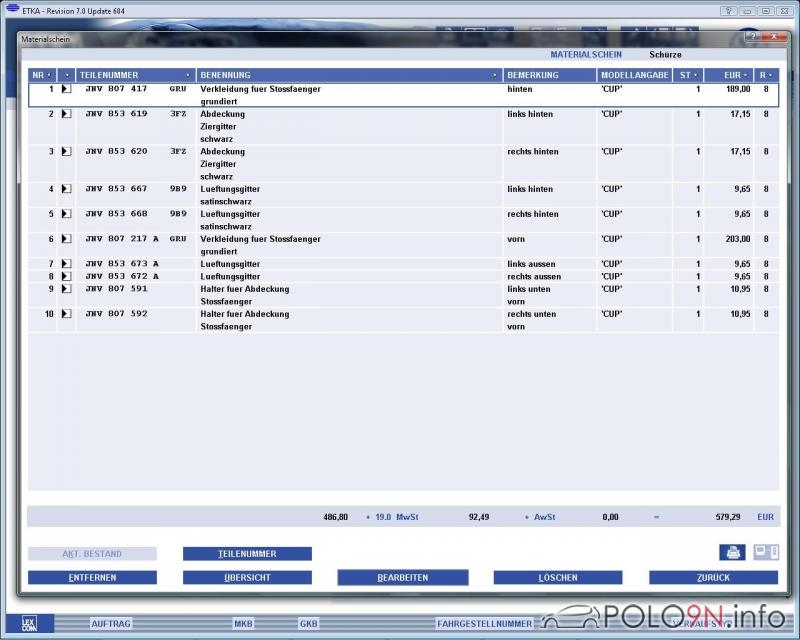Screen dimensions: 800x640
Task: Click the flag icon in row 1
Action: (66, 89)
